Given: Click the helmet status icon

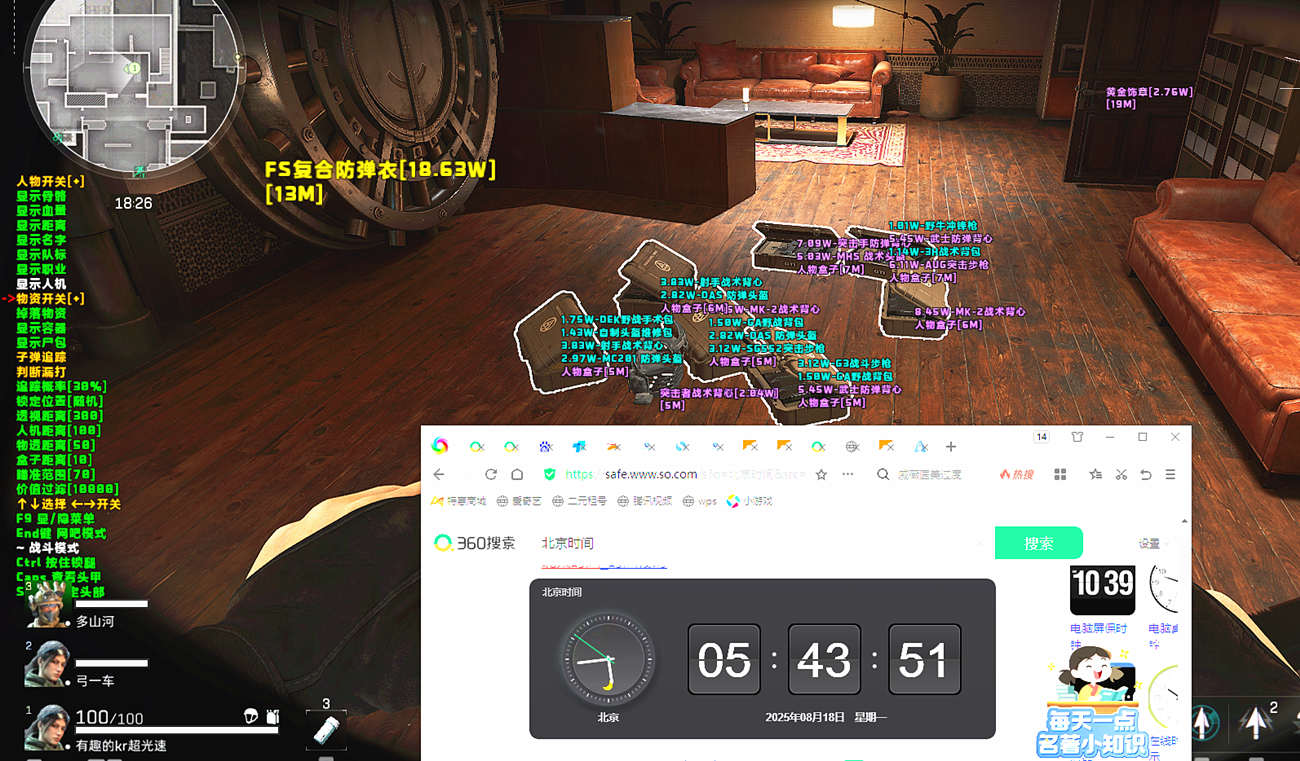Looking at the screenshot, I should pyautogui.click(x=250, y=716).
